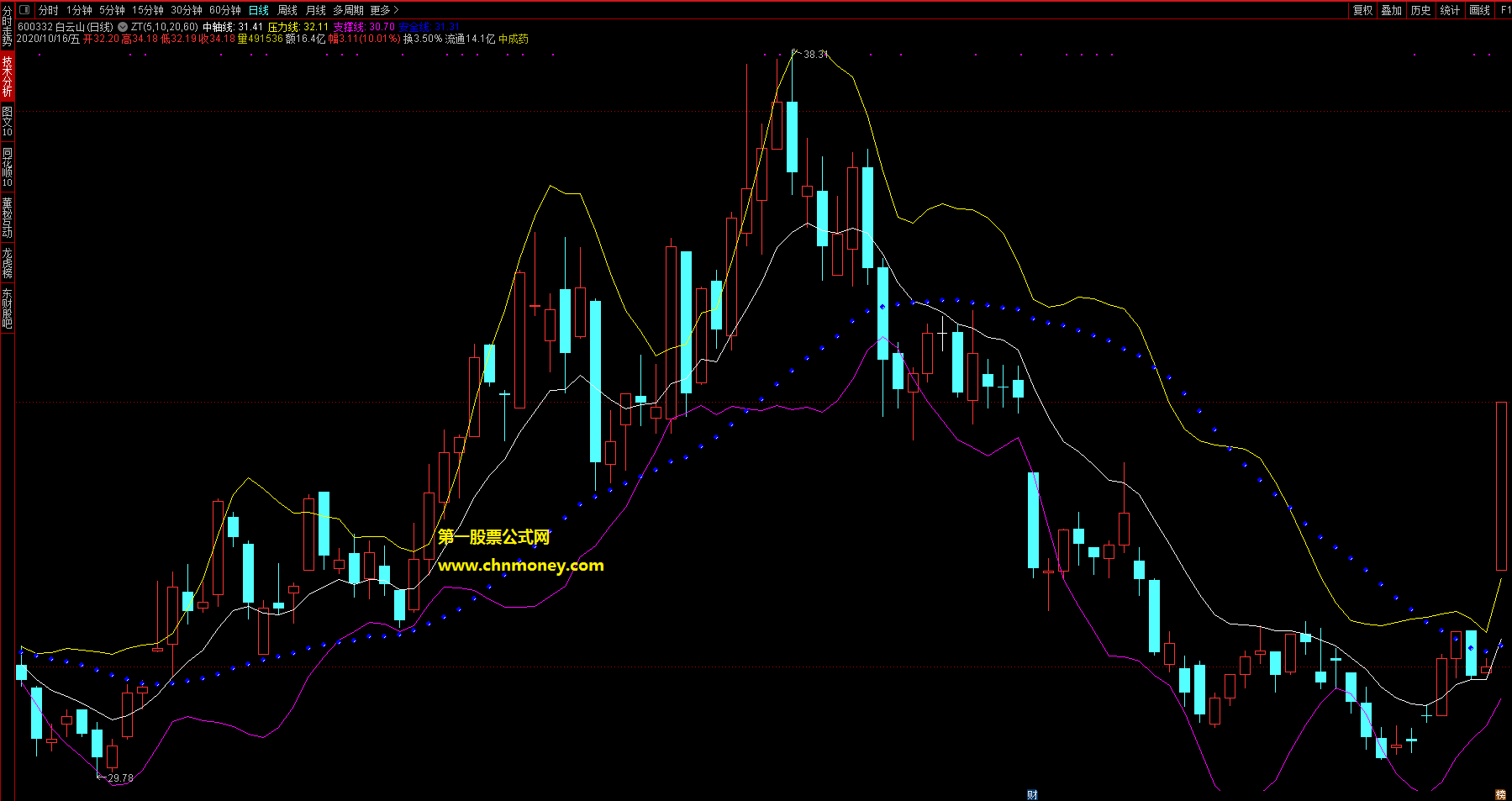
Task: Click the 叠加 overlay button
Action: 1392,10
